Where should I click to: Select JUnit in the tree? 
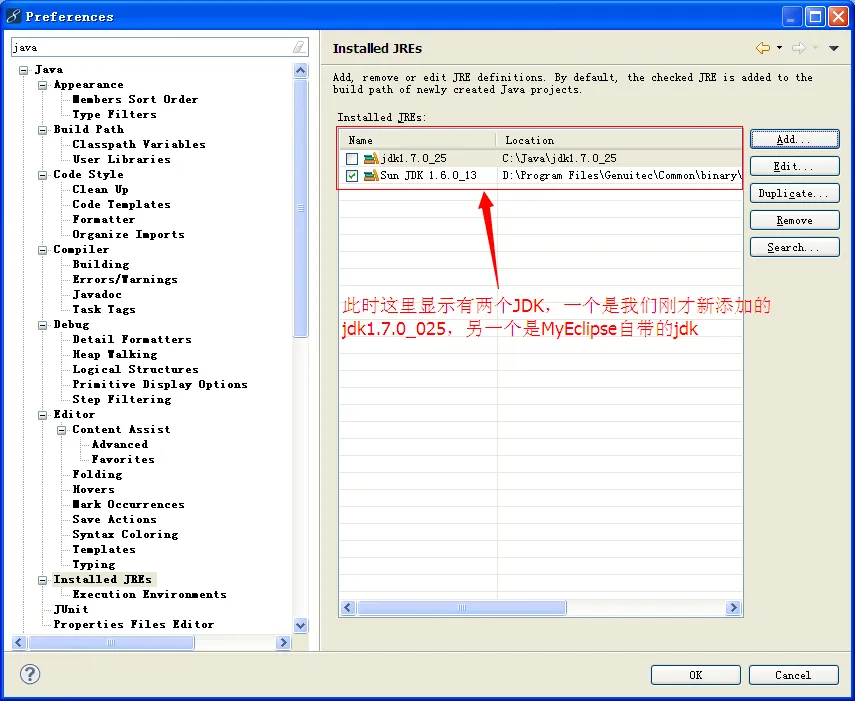coord(71,609)
